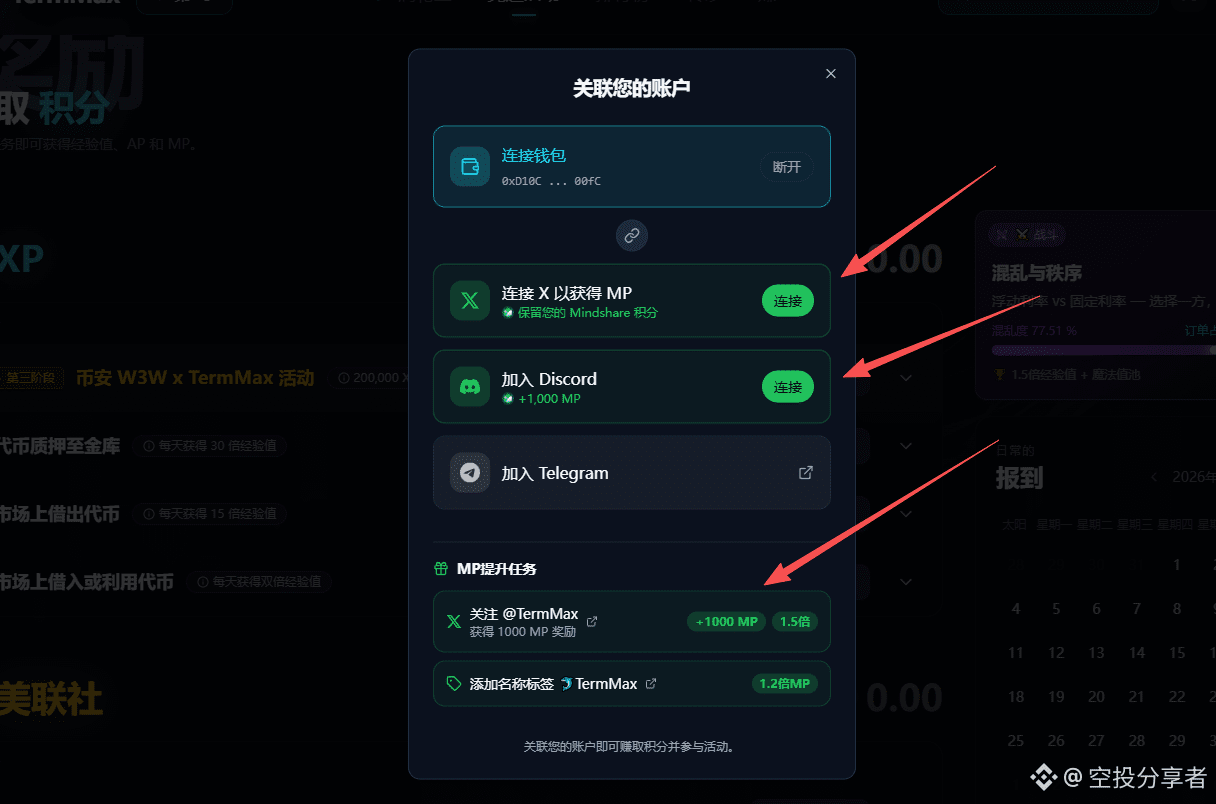Expand the 代币质押至金库 row chevron

tap(906, 446)
